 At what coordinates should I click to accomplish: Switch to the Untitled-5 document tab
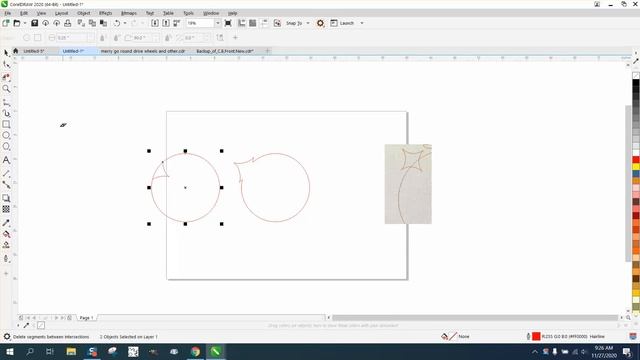pos(33,51)
